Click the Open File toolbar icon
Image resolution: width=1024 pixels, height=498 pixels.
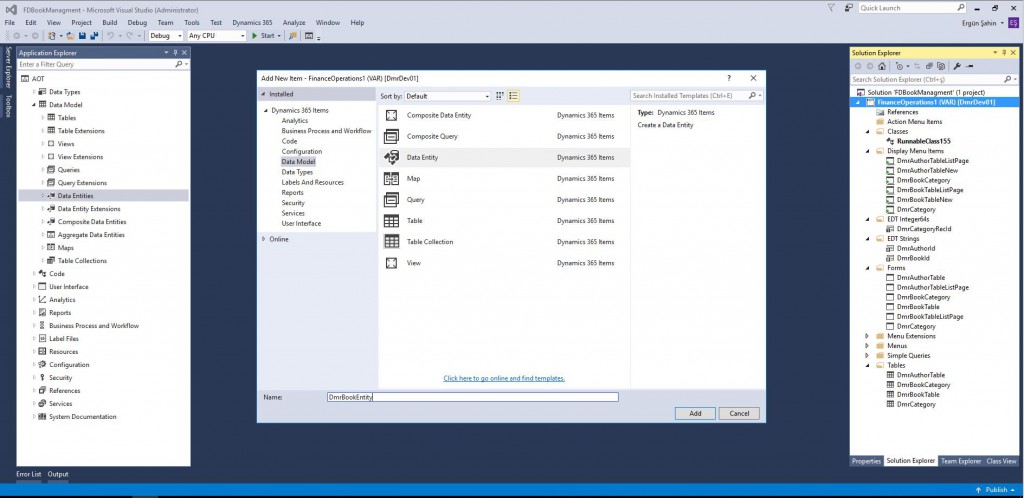pyautogui.click(x=71, y=36)
